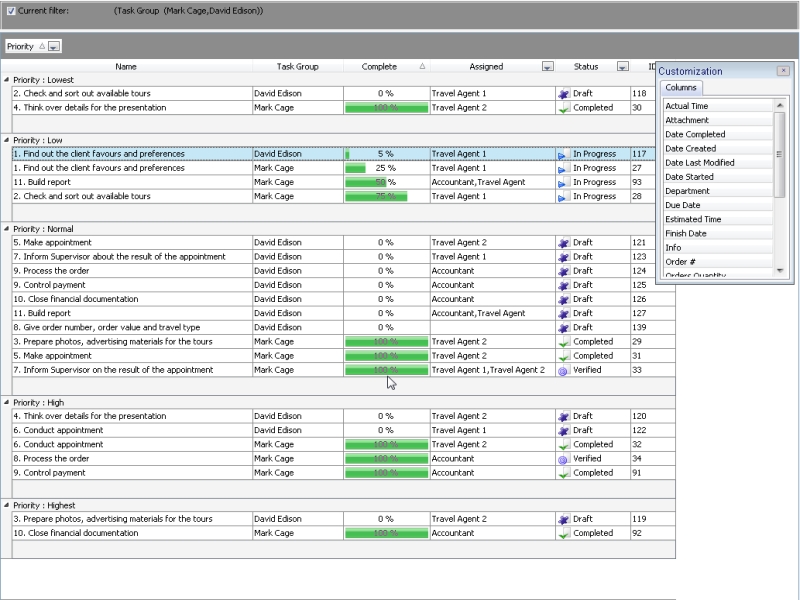The height and width of the screenshot is (600, 800).
Task: Select Date Last Modified in the Customization list
Action: pyautogui.click(x=718, y=163)
